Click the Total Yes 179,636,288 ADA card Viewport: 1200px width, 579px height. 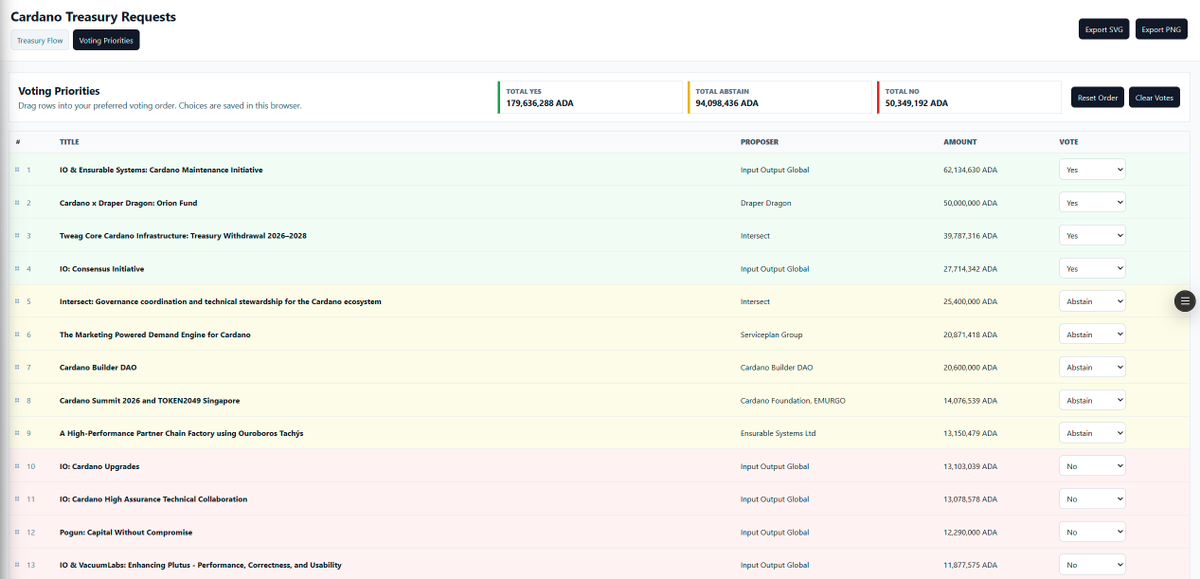590,97
